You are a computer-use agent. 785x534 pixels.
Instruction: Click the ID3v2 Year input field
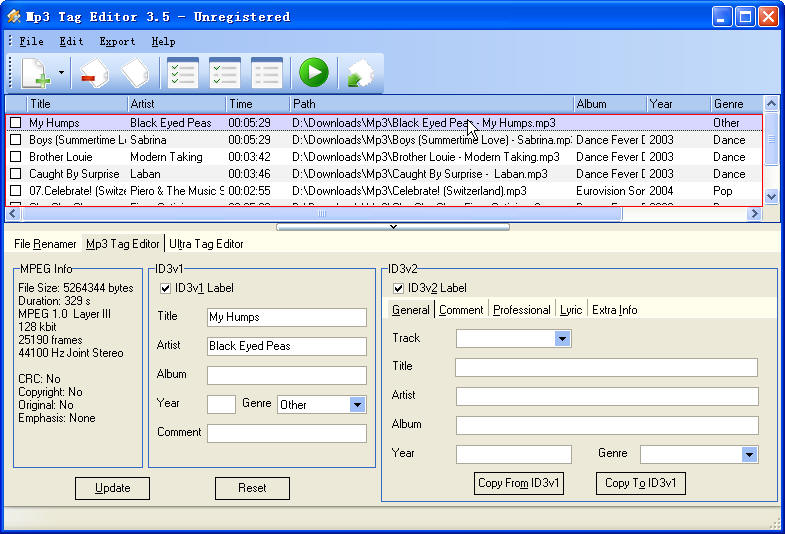pyautogui.click(x=514, y=454)
